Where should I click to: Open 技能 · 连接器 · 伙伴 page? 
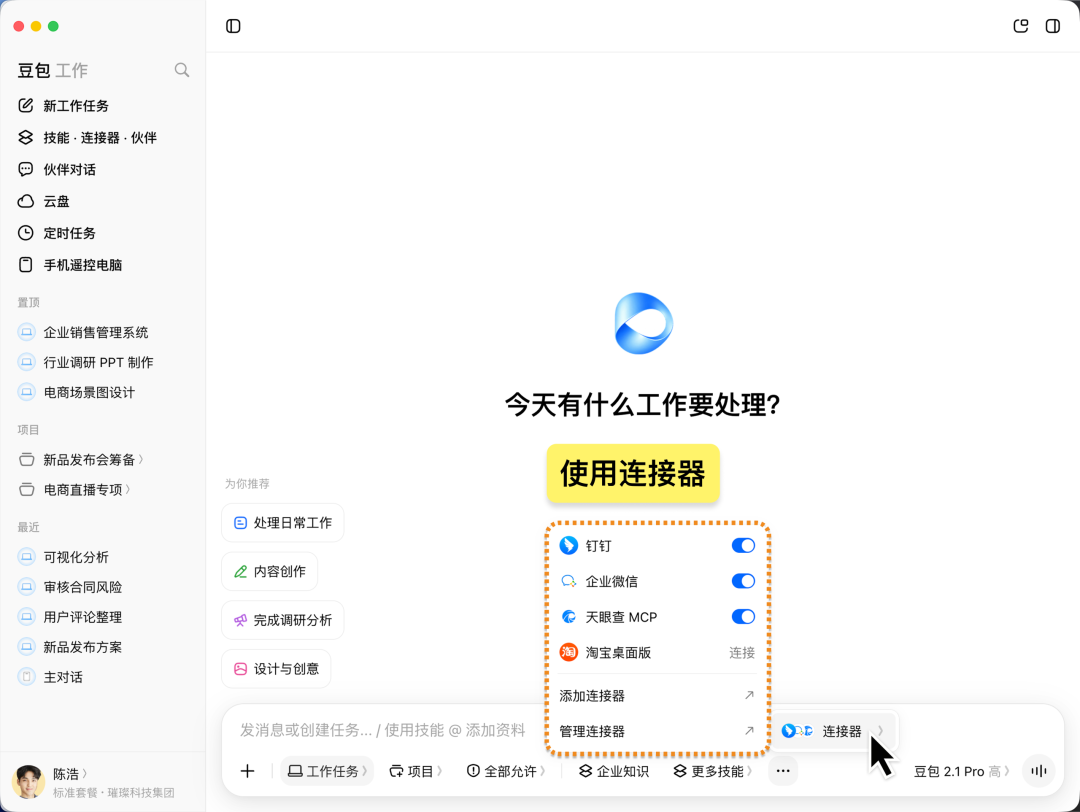pos(102,137)
